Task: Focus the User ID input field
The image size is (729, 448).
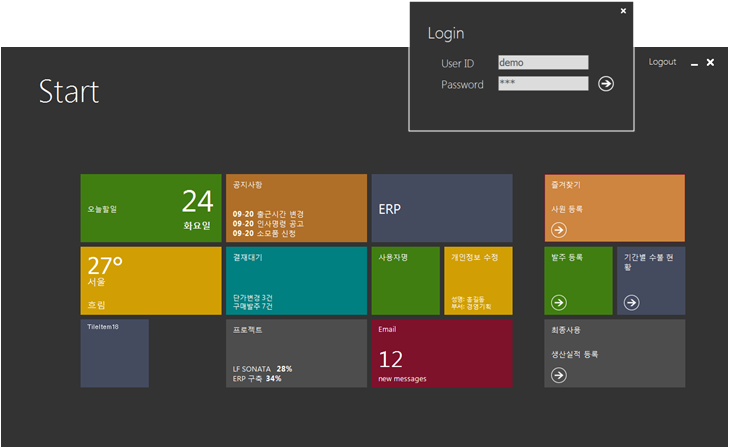Action: tap(543, 62)
